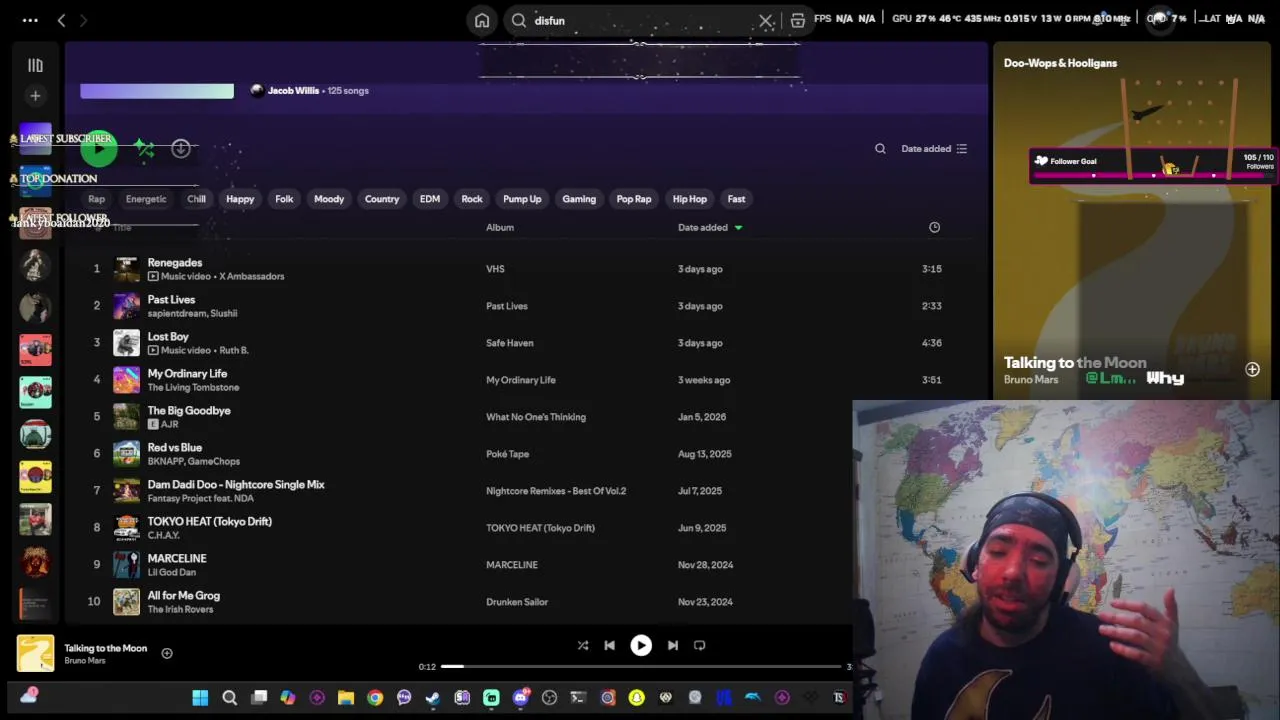Image resolution: width=1280 pixels, height=720 pixels.
Task: Open the Date added sort and view dropdown
Action: coord(934,149)
